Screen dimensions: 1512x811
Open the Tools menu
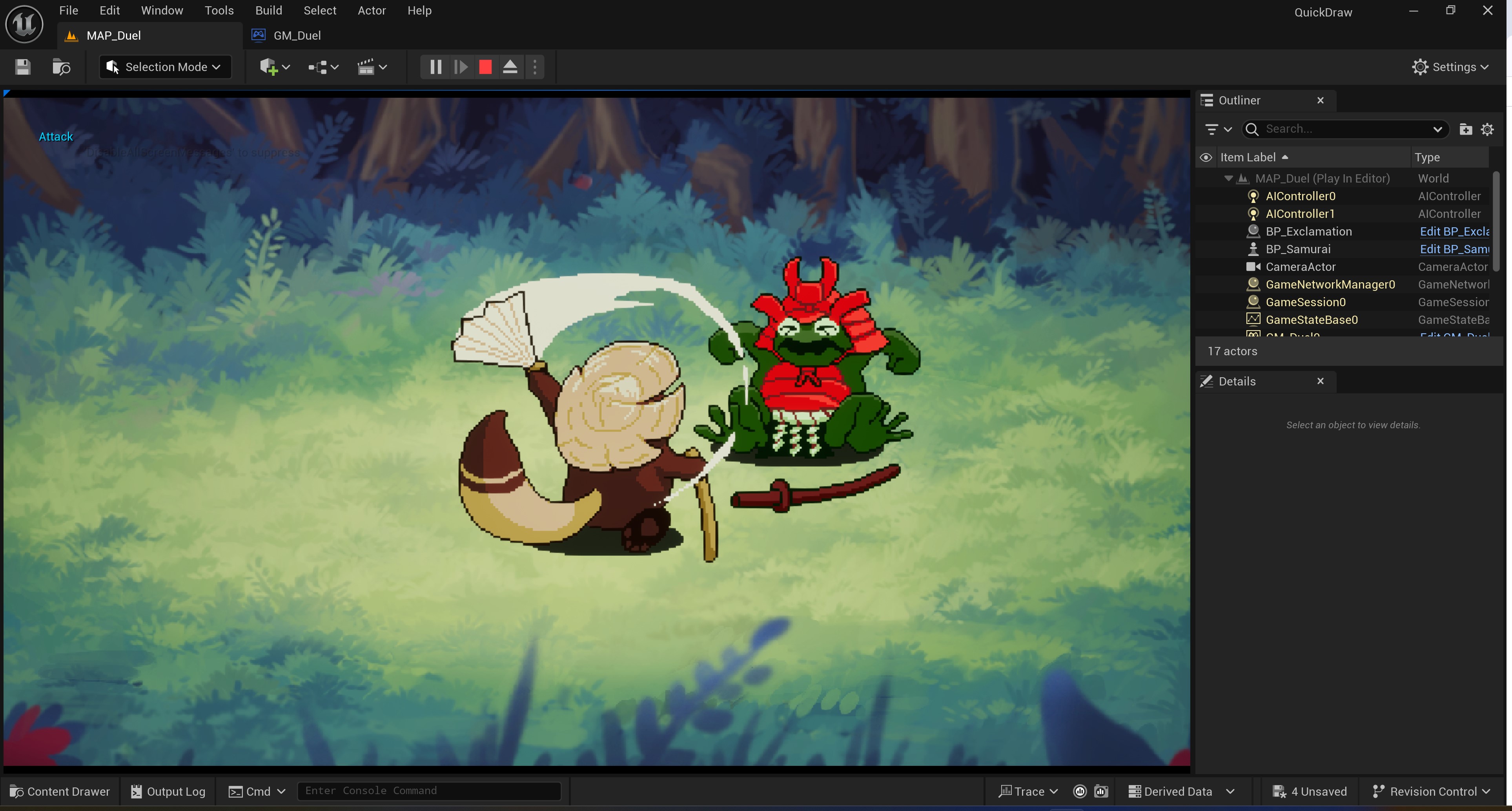click(x=219, y=11)
